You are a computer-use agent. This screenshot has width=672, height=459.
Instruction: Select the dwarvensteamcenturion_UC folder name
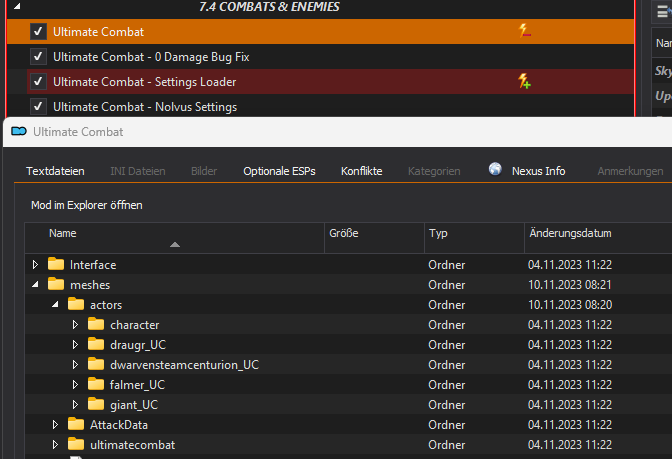[x=184, y=365]
